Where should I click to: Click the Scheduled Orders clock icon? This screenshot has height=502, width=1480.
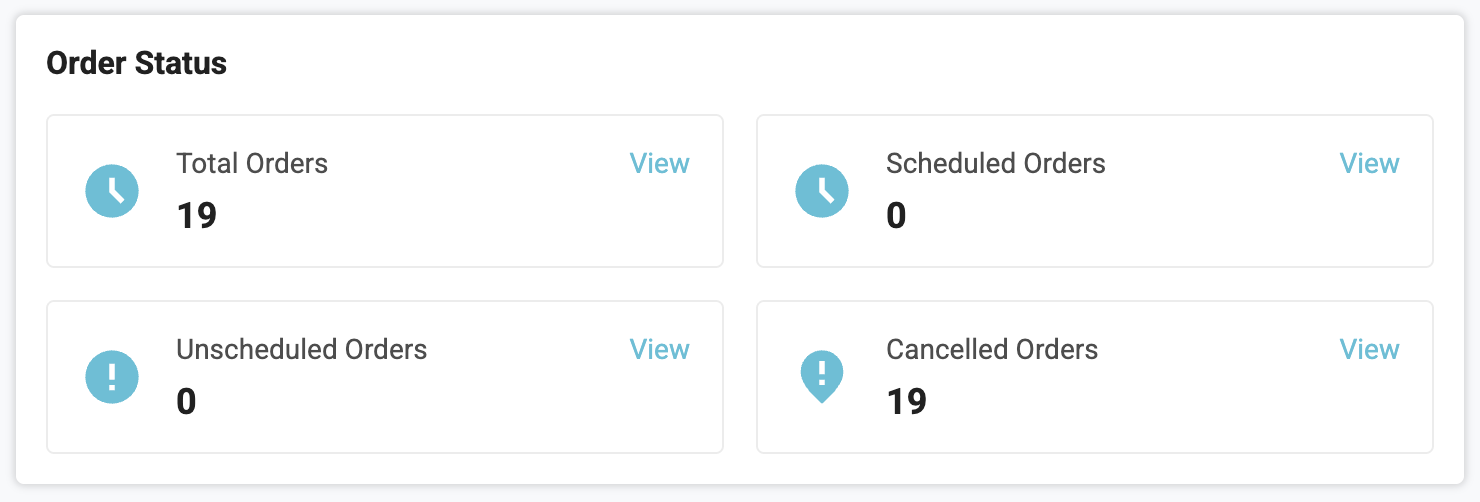(822, 190)
